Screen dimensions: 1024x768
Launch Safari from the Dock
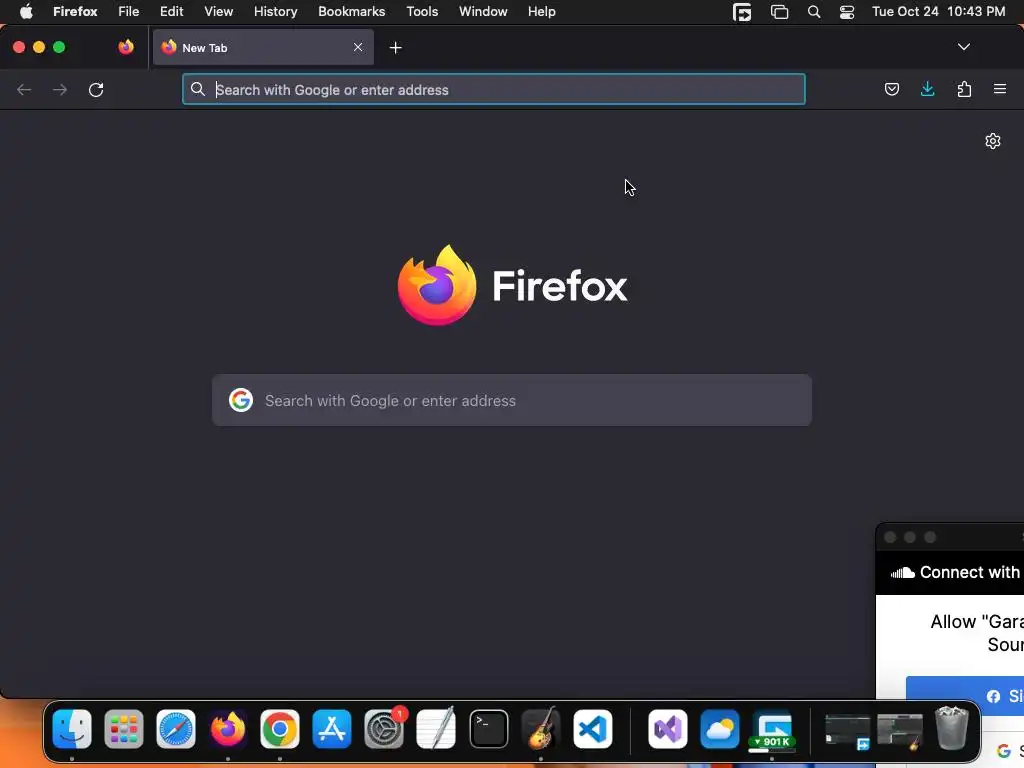[176, 729]
